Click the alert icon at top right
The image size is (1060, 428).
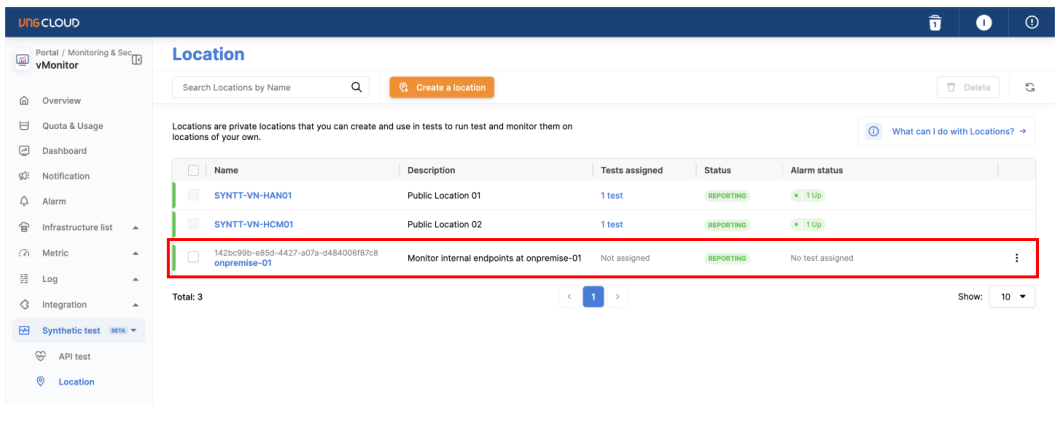click(x=1032, y=22)
